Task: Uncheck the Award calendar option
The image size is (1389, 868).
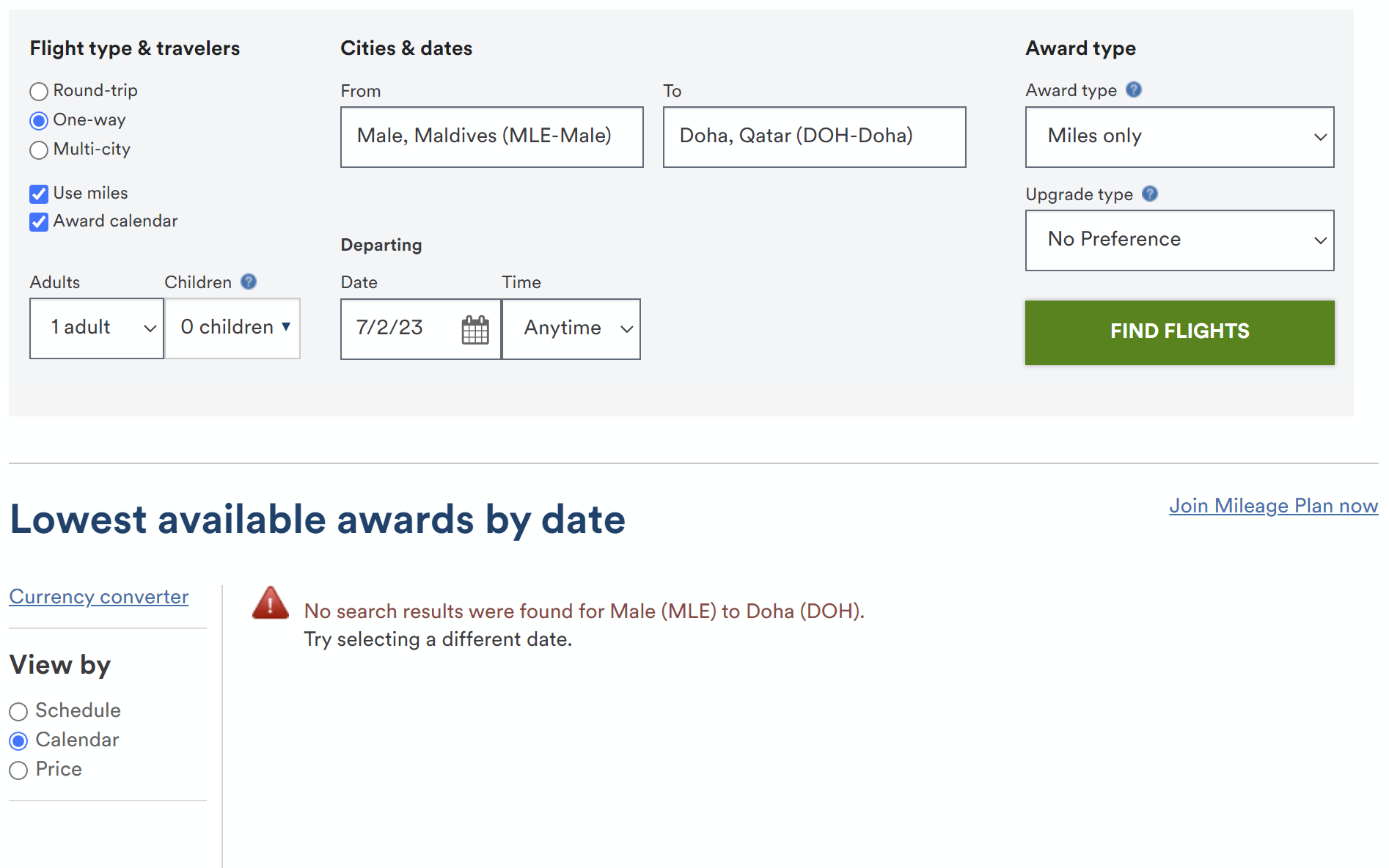Action: pyautogui.click(x=38, y=221)
